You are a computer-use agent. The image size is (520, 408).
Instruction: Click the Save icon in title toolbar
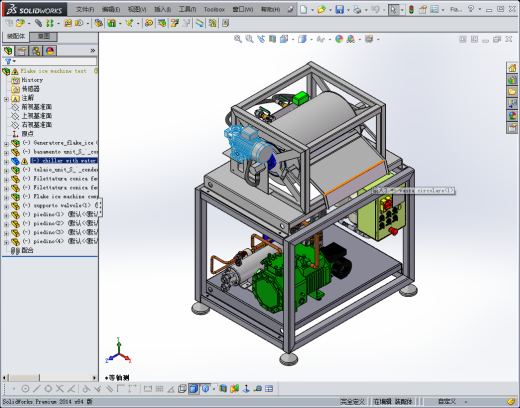tap(339, 9)
